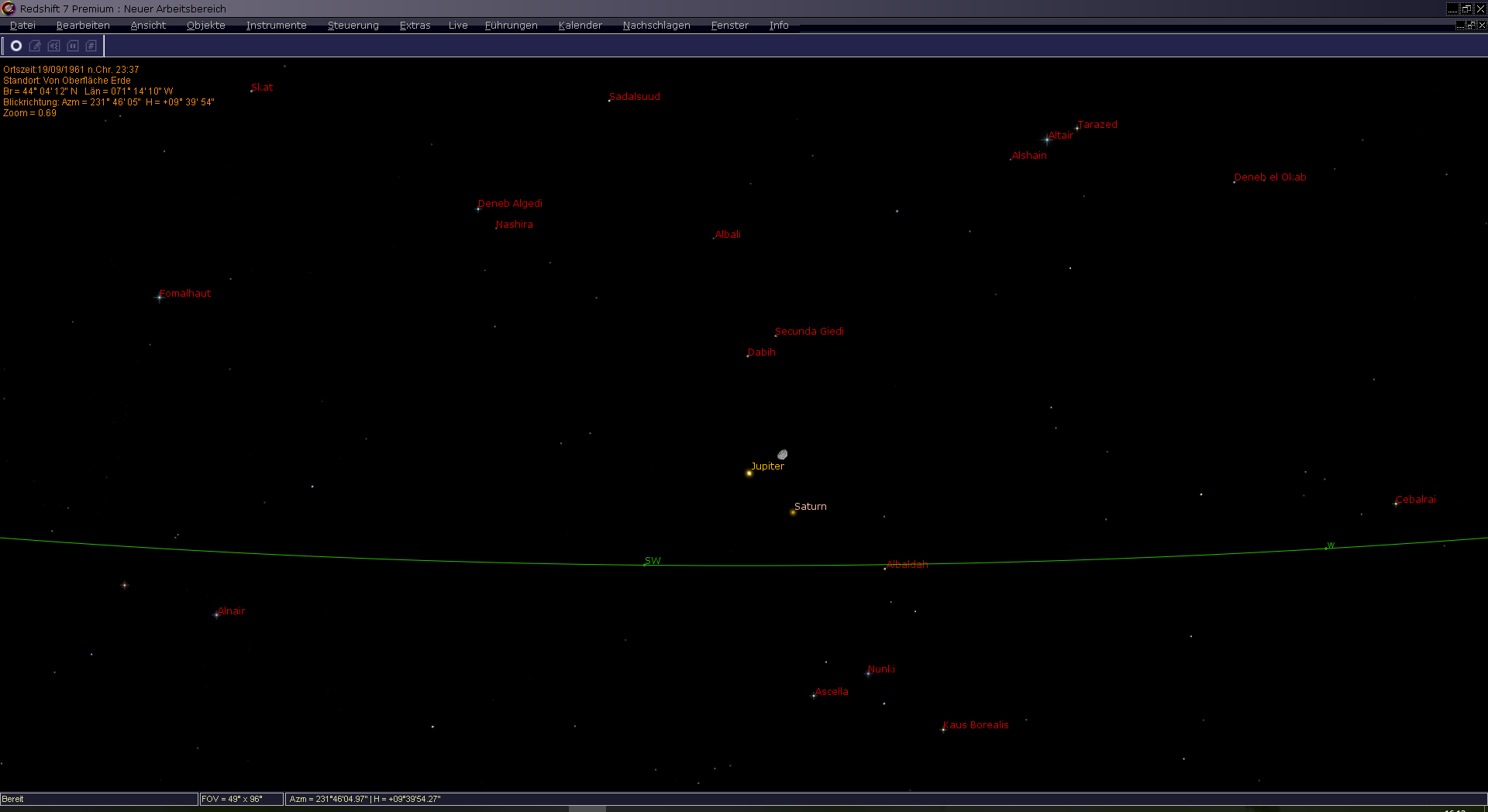Click the Redshift app logo in title bar
This screenshot has width=1488, height=812.
click(x=9, y=9)
